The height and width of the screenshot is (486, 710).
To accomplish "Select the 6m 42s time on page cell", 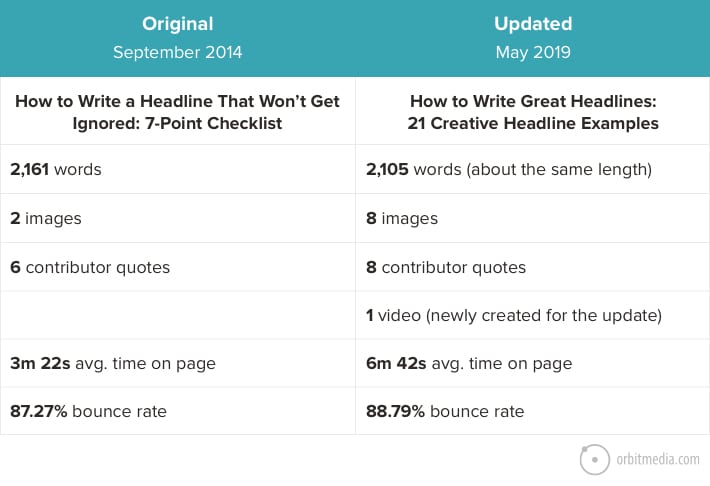I will coord(532,363).
